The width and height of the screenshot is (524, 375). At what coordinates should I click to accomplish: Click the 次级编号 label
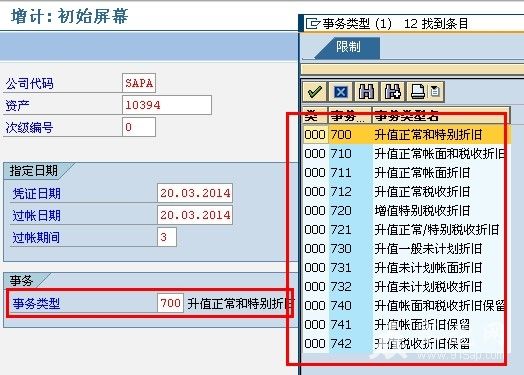[x=29, y=128]
